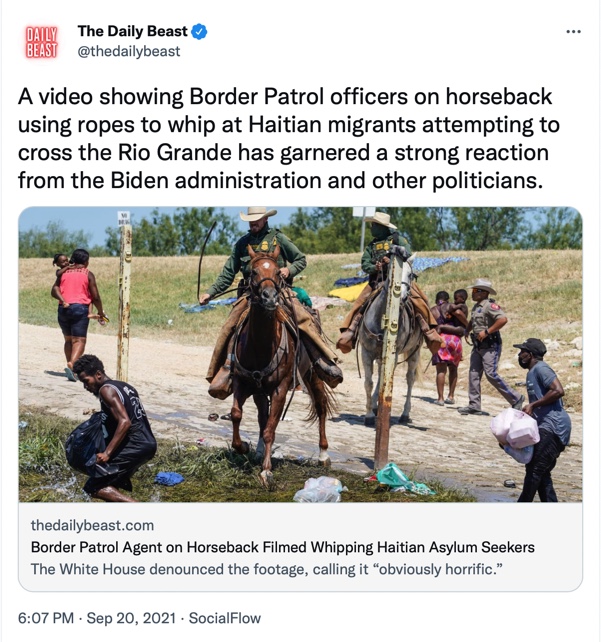The width and height of the screenshot is (601, 642).
Task: Click card description about White House denouncing footage
Action: pos(267,569)
